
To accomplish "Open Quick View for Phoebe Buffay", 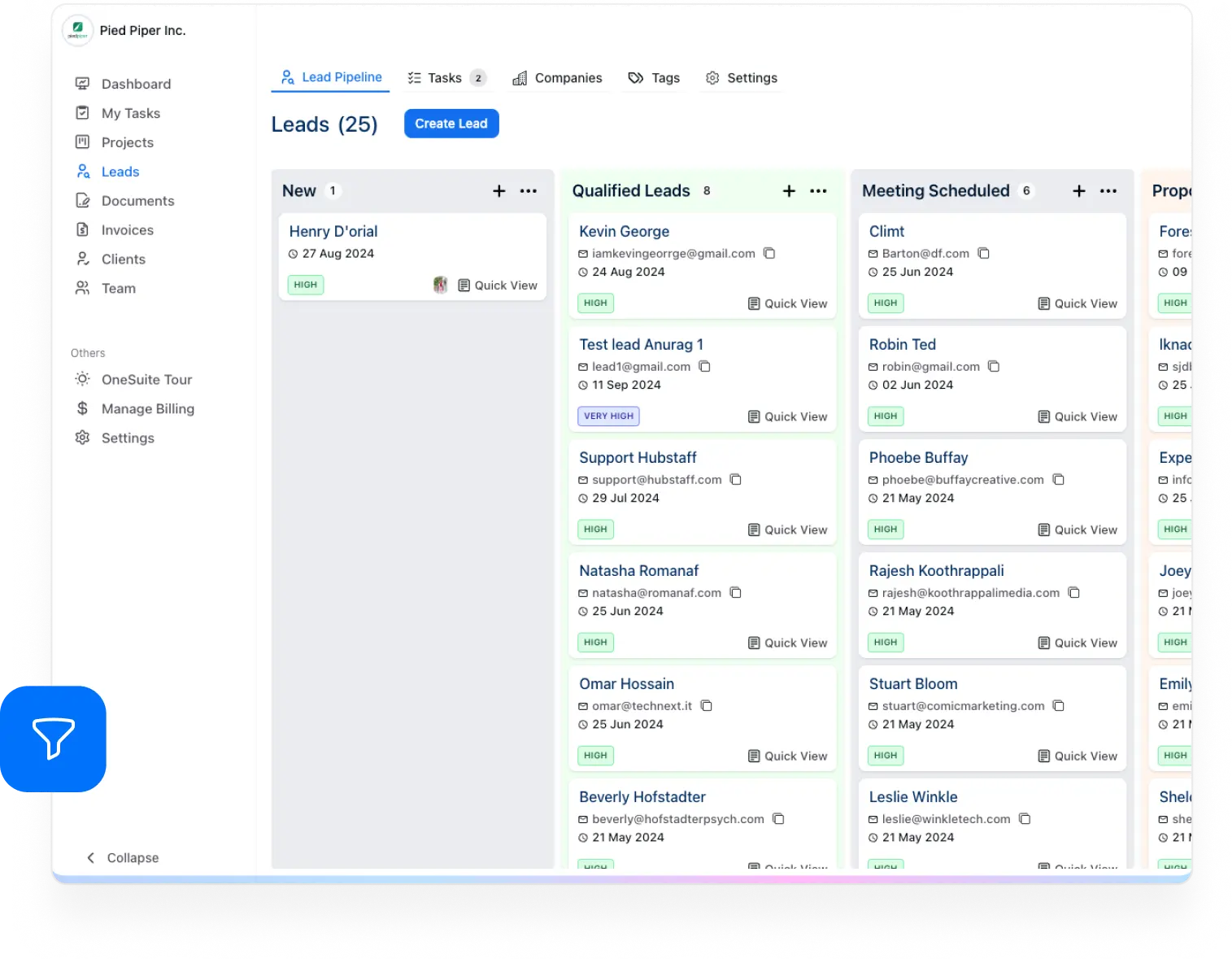I will pos(1077,530).
